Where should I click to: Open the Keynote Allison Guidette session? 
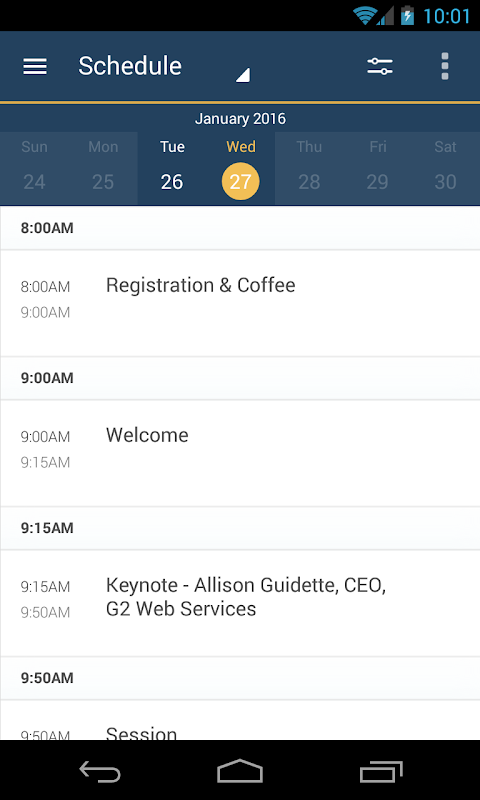[240, 603]
